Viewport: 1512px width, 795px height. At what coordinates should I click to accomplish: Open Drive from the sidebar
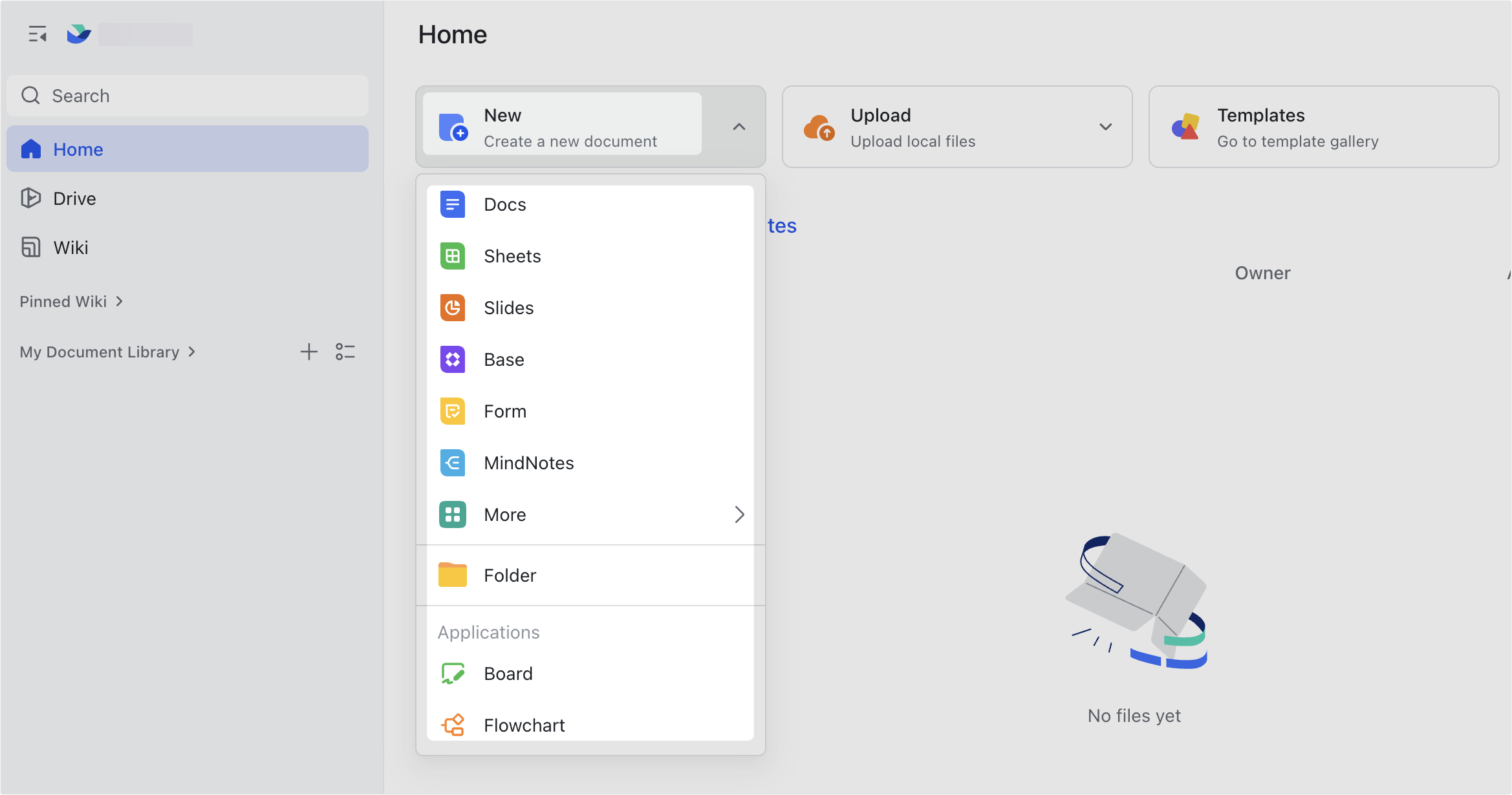coord(74,198)
